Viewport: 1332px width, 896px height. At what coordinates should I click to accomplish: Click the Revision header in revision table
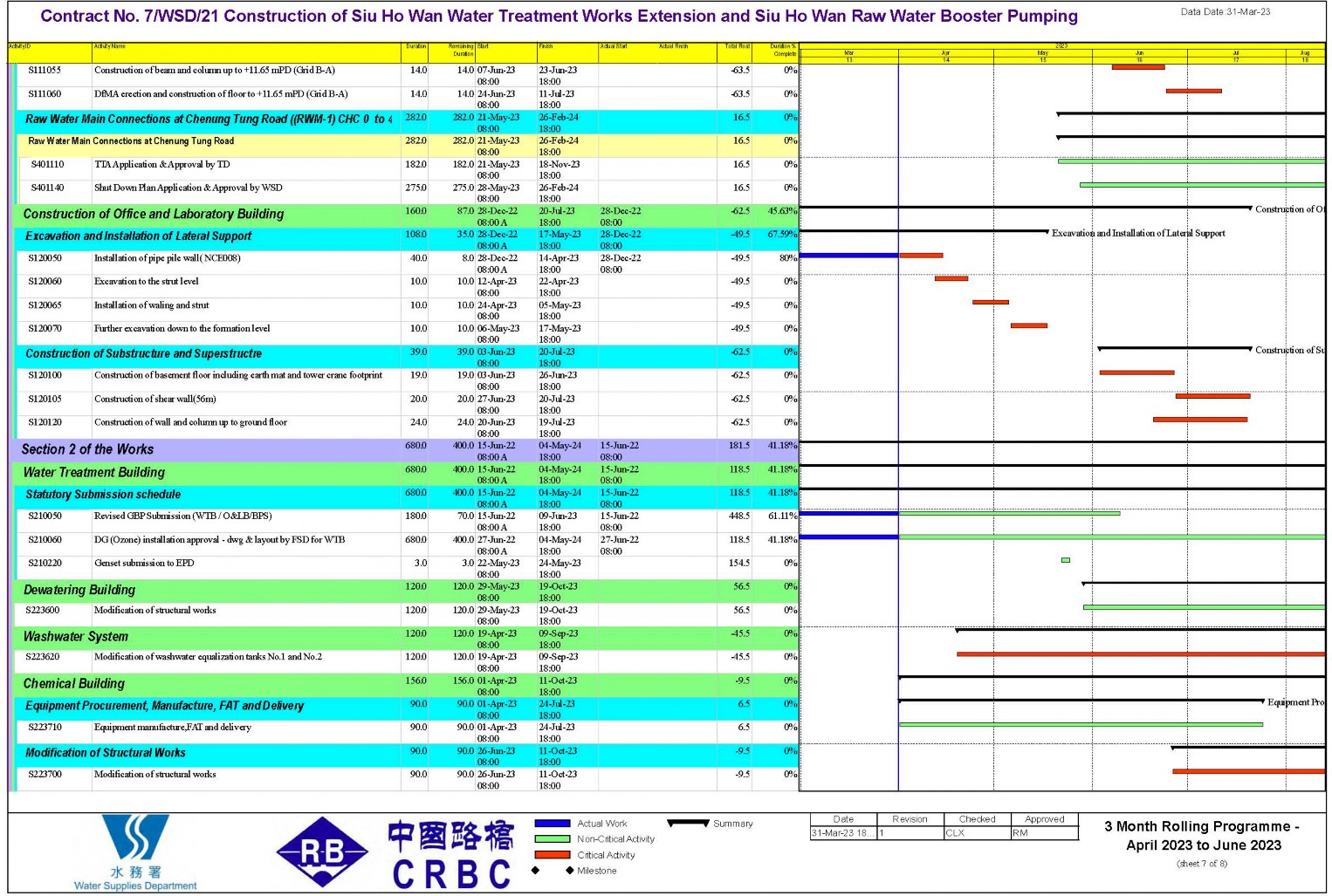tap(910, 819)
